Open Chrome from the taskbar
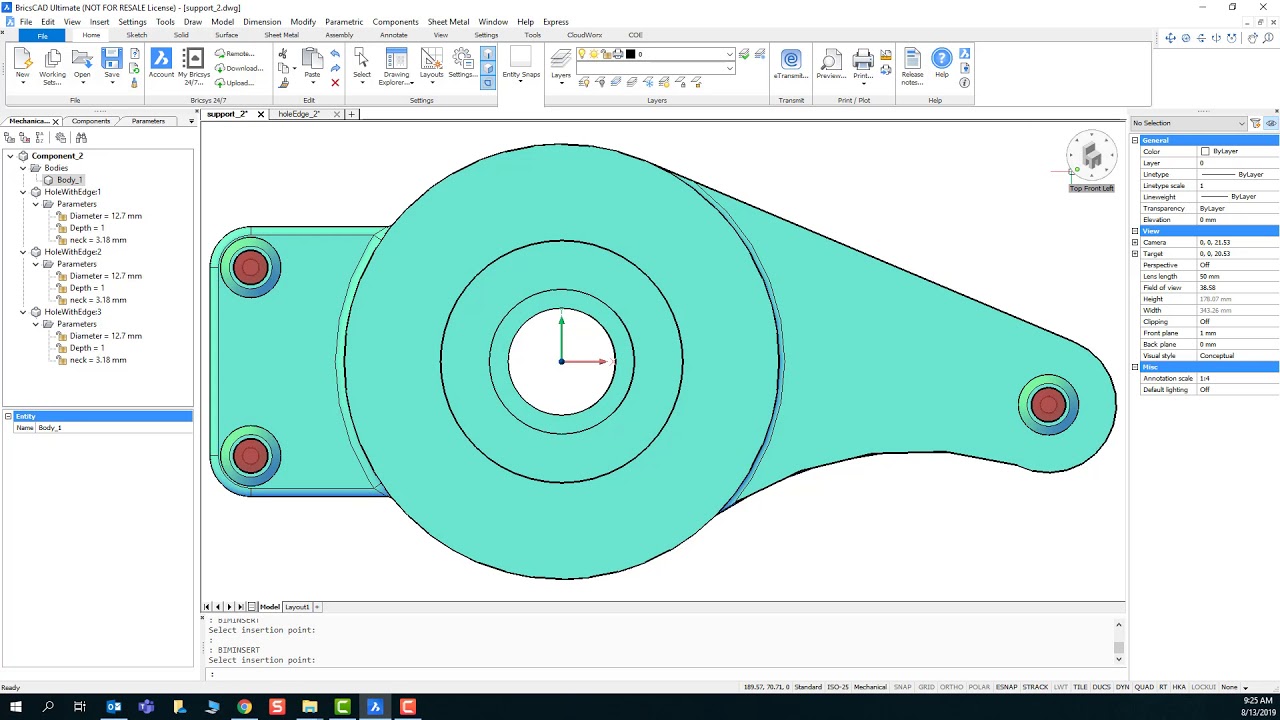This screenshot has height=720, width=1280. pyautogui.click(x=244, y=707)
